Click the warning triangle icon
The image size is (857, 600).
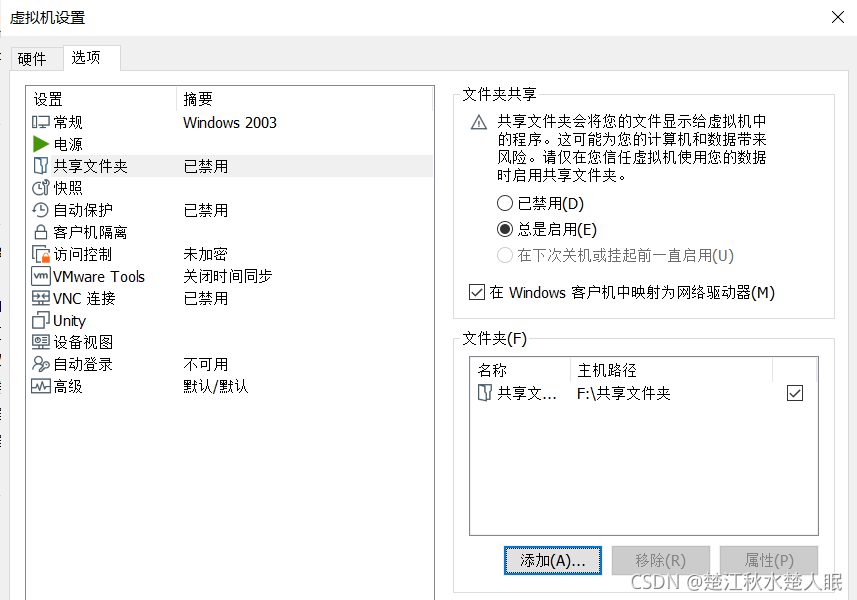point(479,122)
